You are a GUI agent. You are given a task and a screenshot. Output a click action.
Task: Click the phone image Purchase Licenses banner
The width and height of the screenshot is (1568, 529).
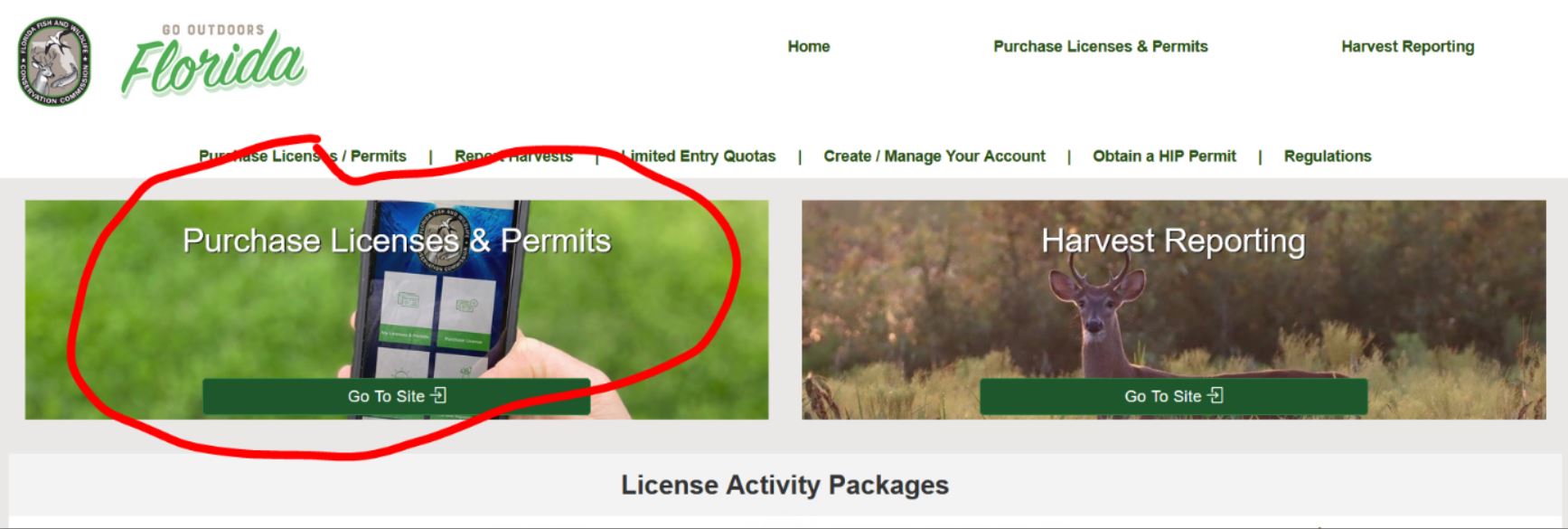(397, 309)
